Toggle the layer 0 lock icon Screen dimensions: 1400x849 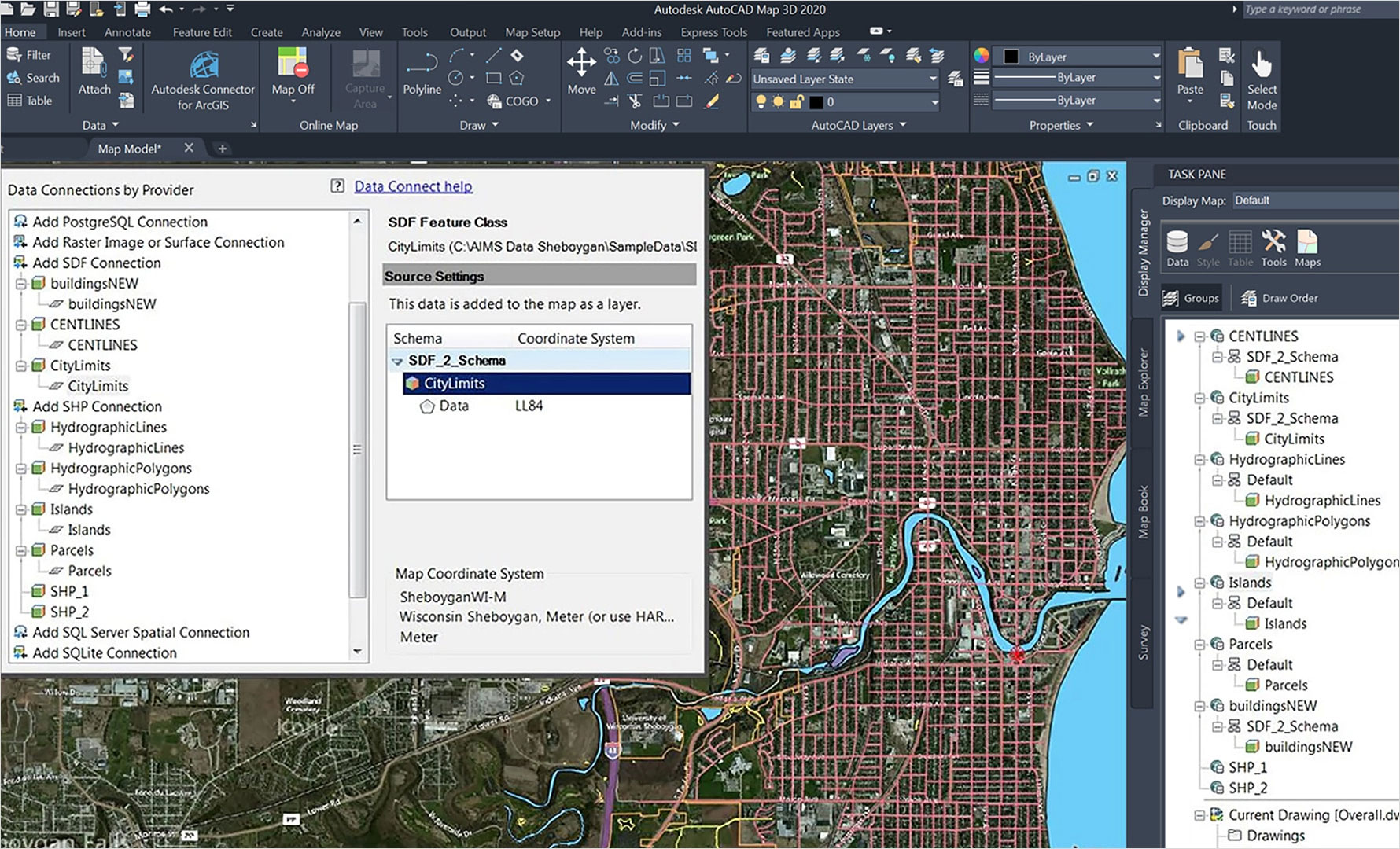[x=796, y=101]
